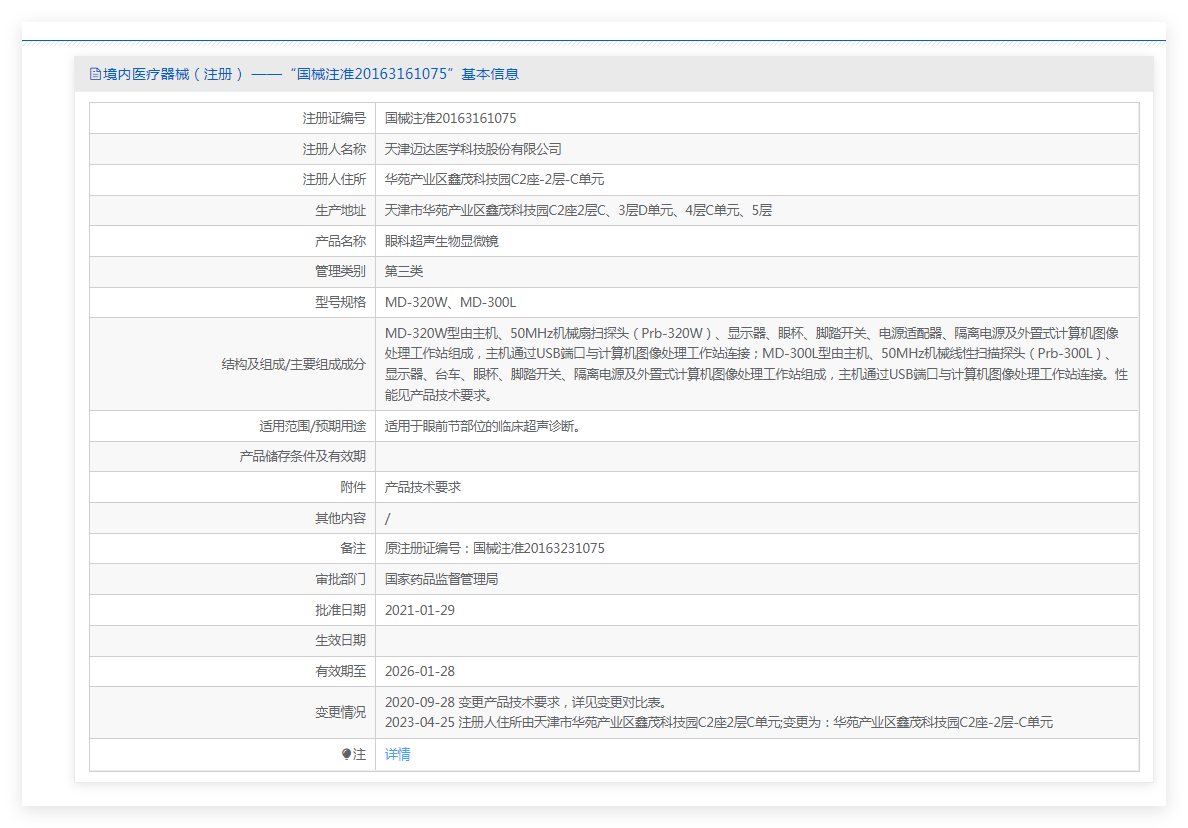Select address 华苑产业区鑫茂科技园C2座-2层-C单元 in 注册人住所 row
This screenshot has width=1188, height=828.
pyautogui.click(x=494, y=180)
